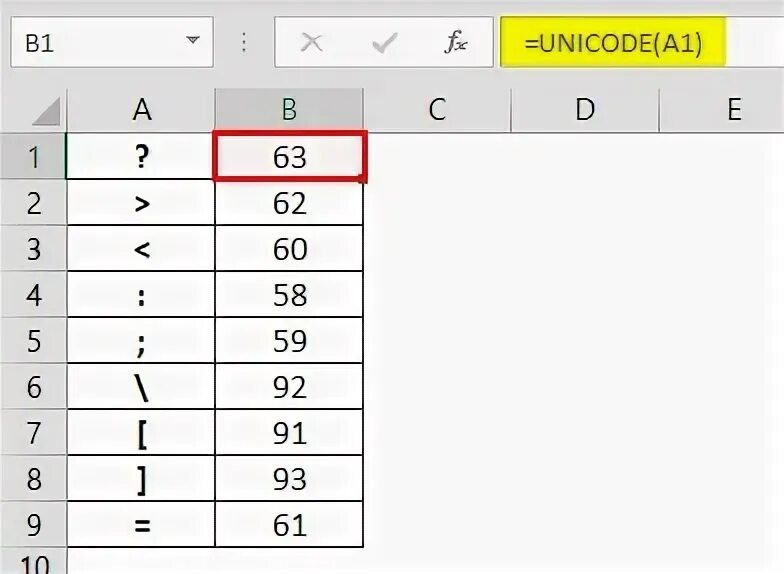Click cell A6 containing backslash
Viewport: 784px width, 574px height.
point(141,386)
